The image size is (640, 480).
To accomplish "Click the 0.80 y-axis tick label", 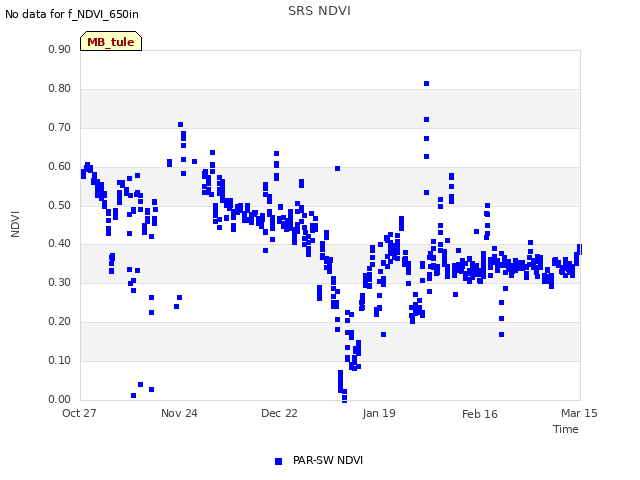I will click(60, 89).
